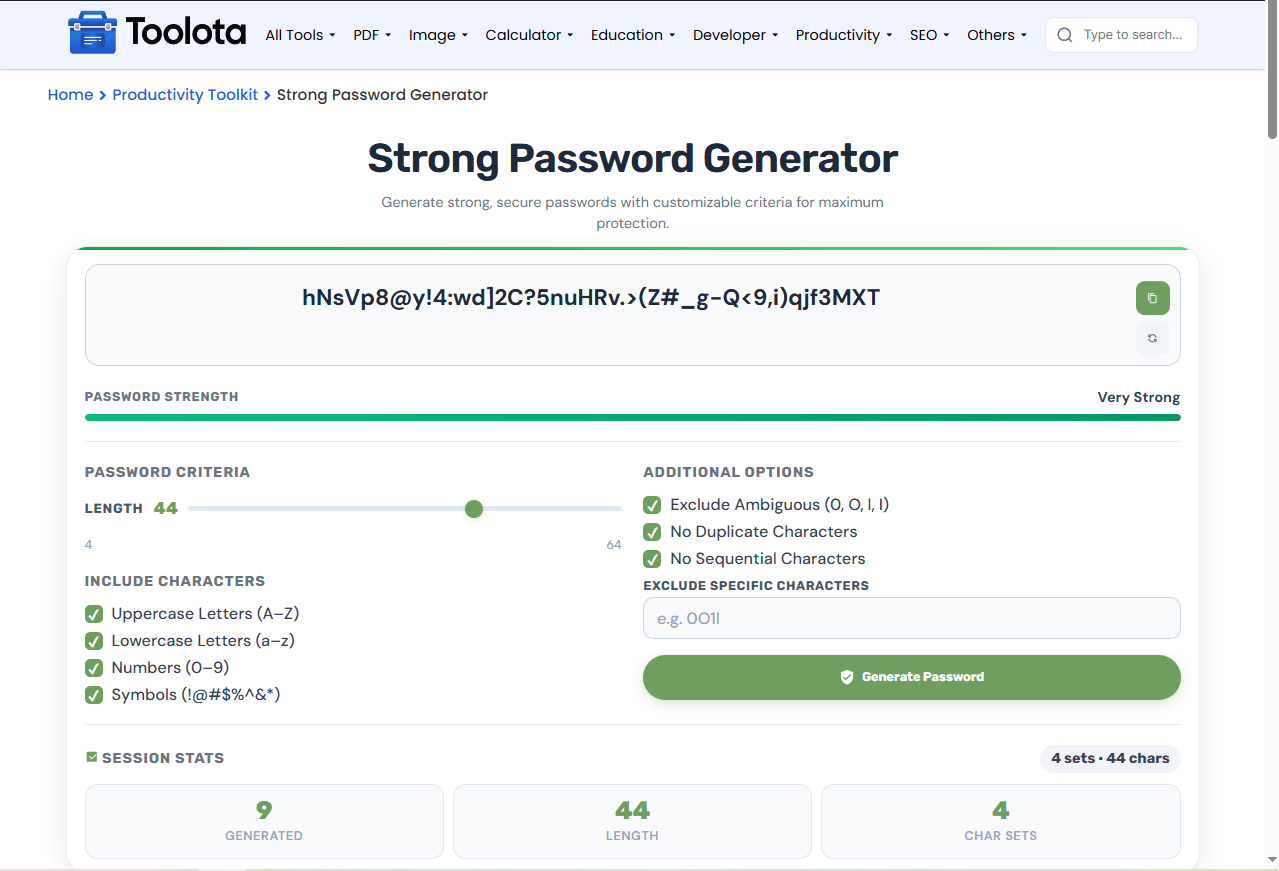Screen dimensions: 1279x871
Task: Click the Toolota brand name
Action: click(x=186, y=33)
